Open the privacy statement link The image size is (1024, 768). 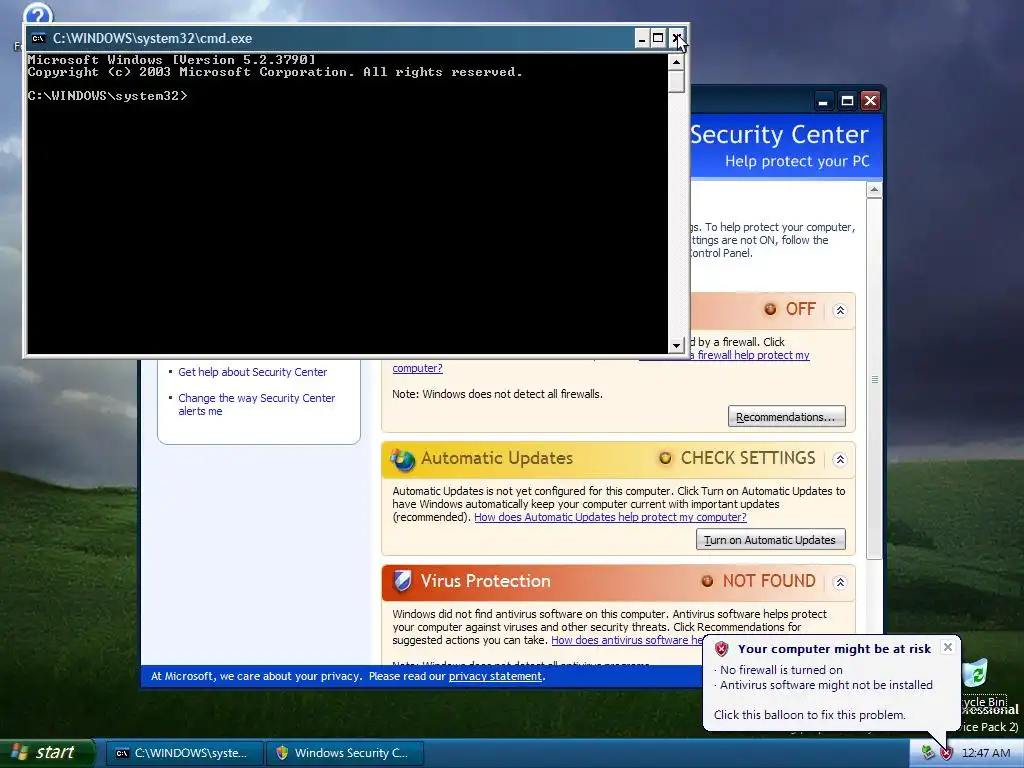[x=495, y=676]
